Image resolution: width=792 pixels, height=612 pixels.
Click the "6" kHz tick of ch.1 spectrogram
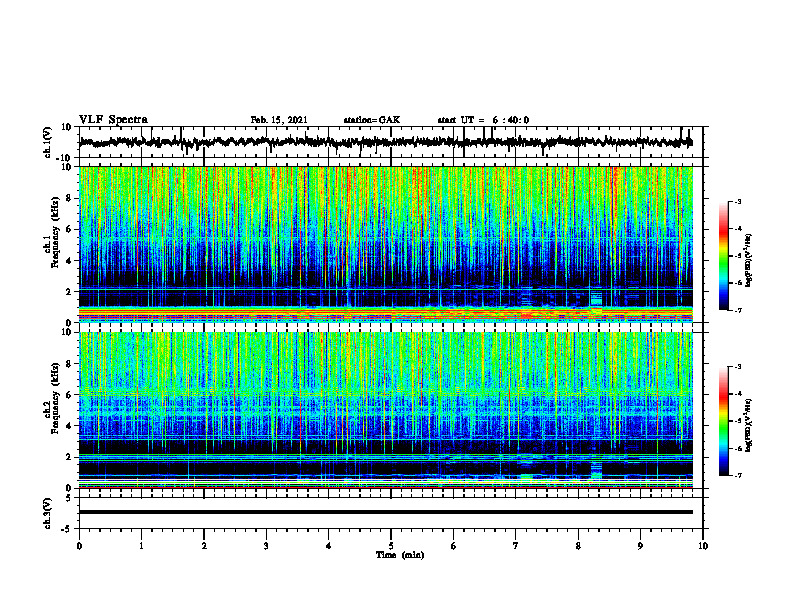pos(69,230)
